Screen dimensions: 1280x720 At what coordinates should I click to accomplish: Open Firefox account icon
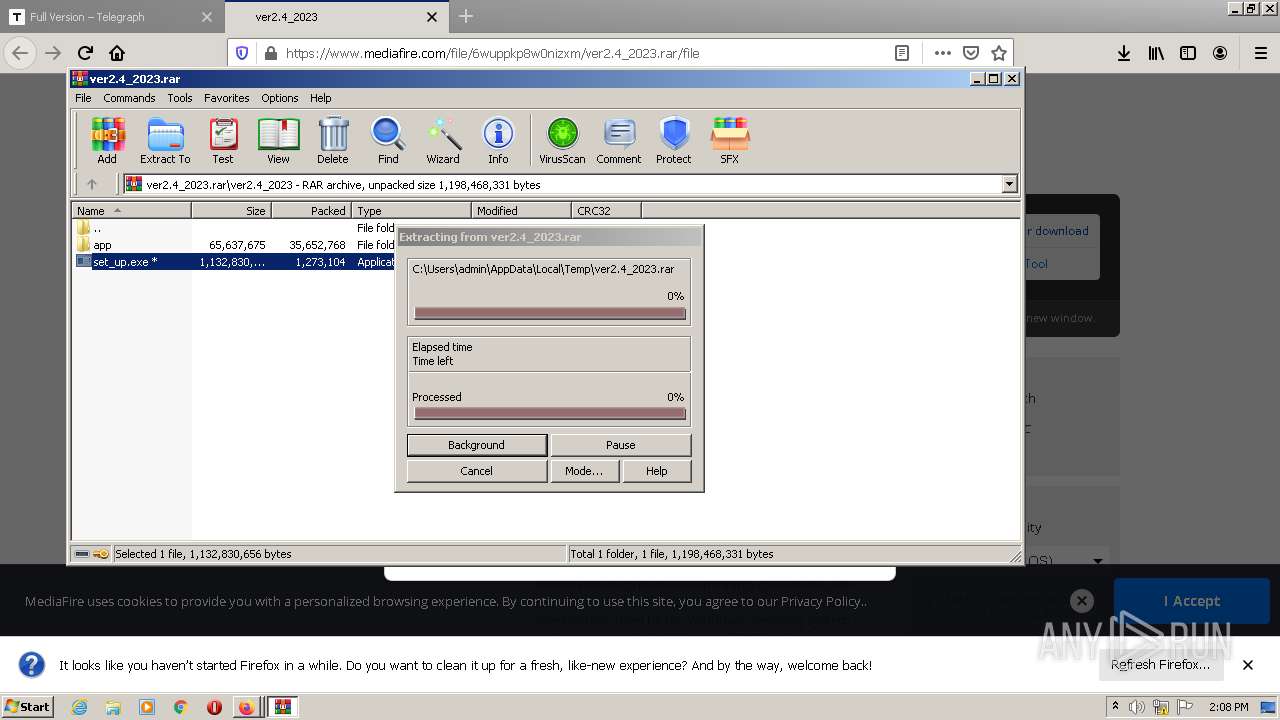click(1220, 53)
